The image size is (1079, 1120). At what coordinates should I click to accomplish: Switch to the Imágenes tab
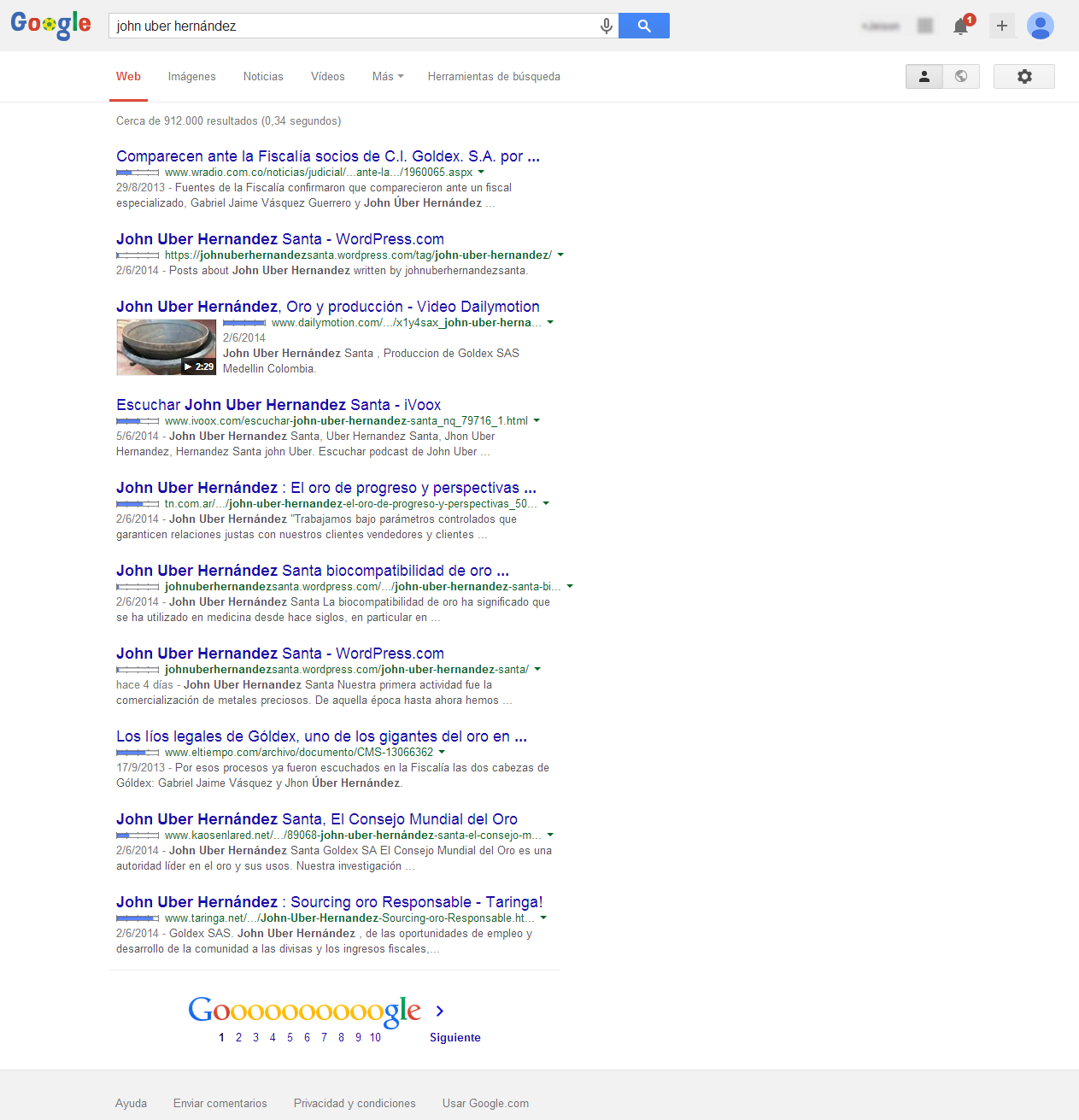tap(192, 76)
